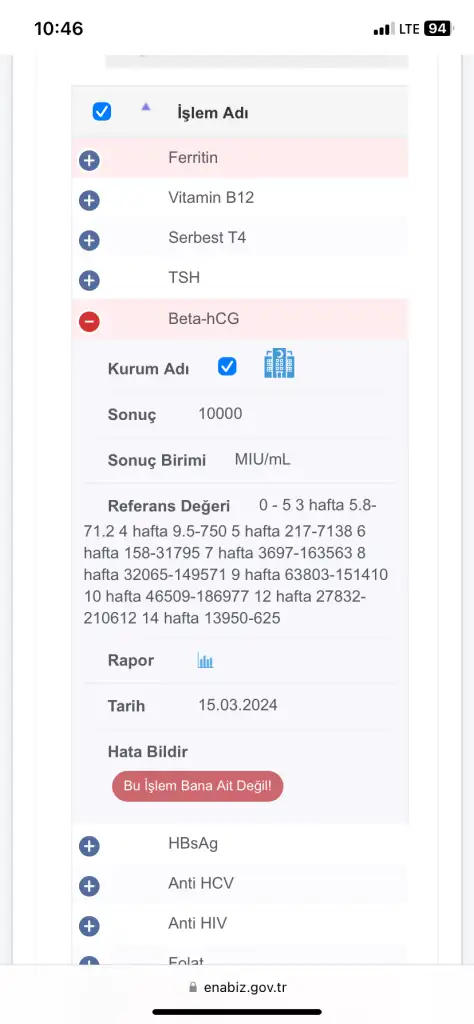Tap the battery indicator showing 94
474x1024 pixels.
(x=437, y=29)
